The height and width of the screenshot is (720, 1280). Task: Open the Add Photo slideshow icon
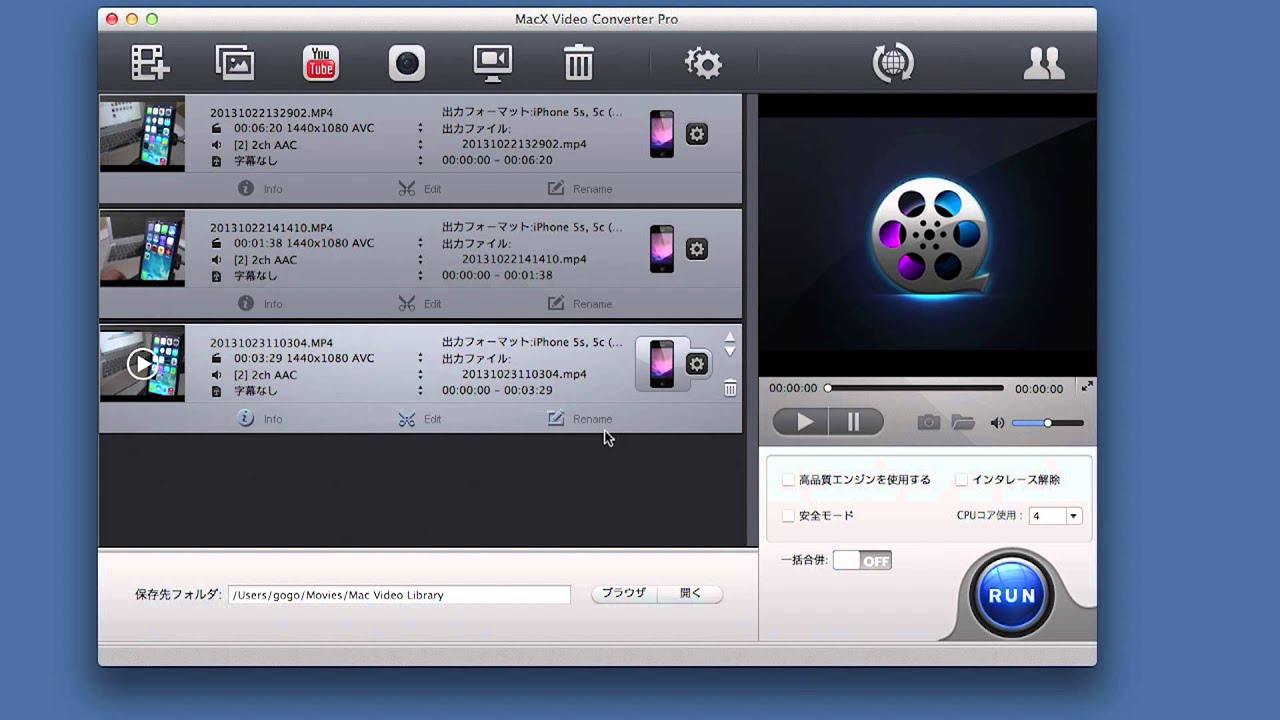235,63
